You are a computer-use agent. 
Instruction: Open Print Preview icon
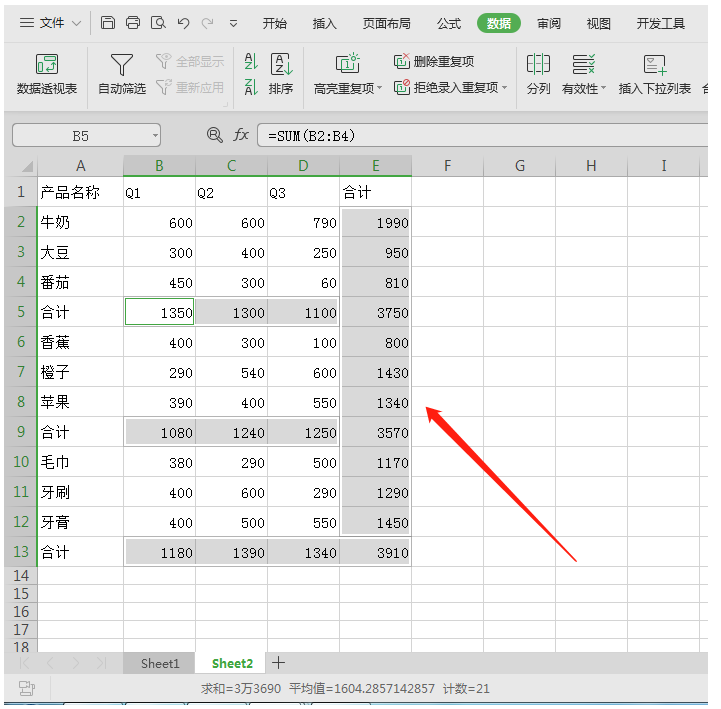[x=158, y=23]
